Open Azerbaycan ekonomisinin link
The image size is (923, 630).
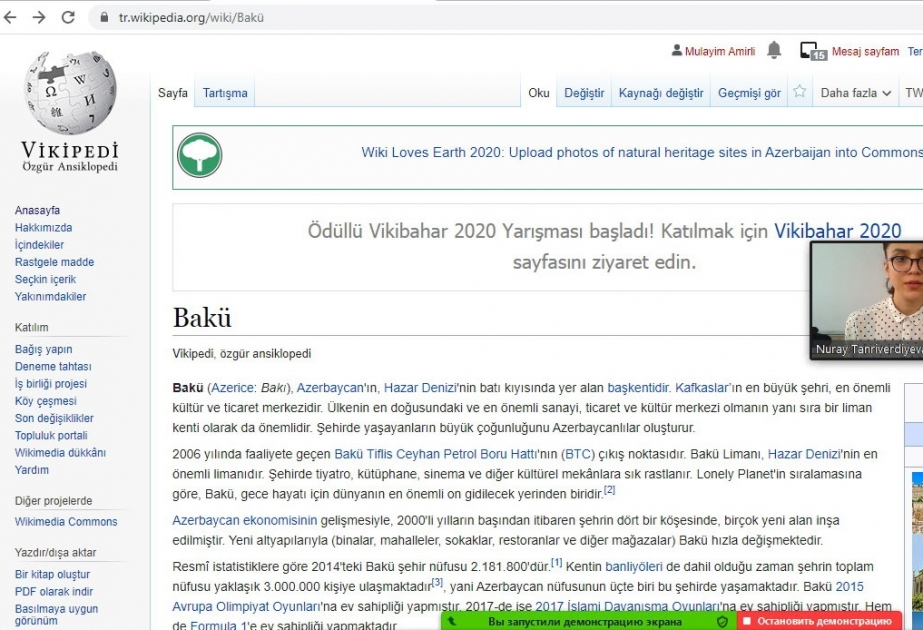[244, 520]
